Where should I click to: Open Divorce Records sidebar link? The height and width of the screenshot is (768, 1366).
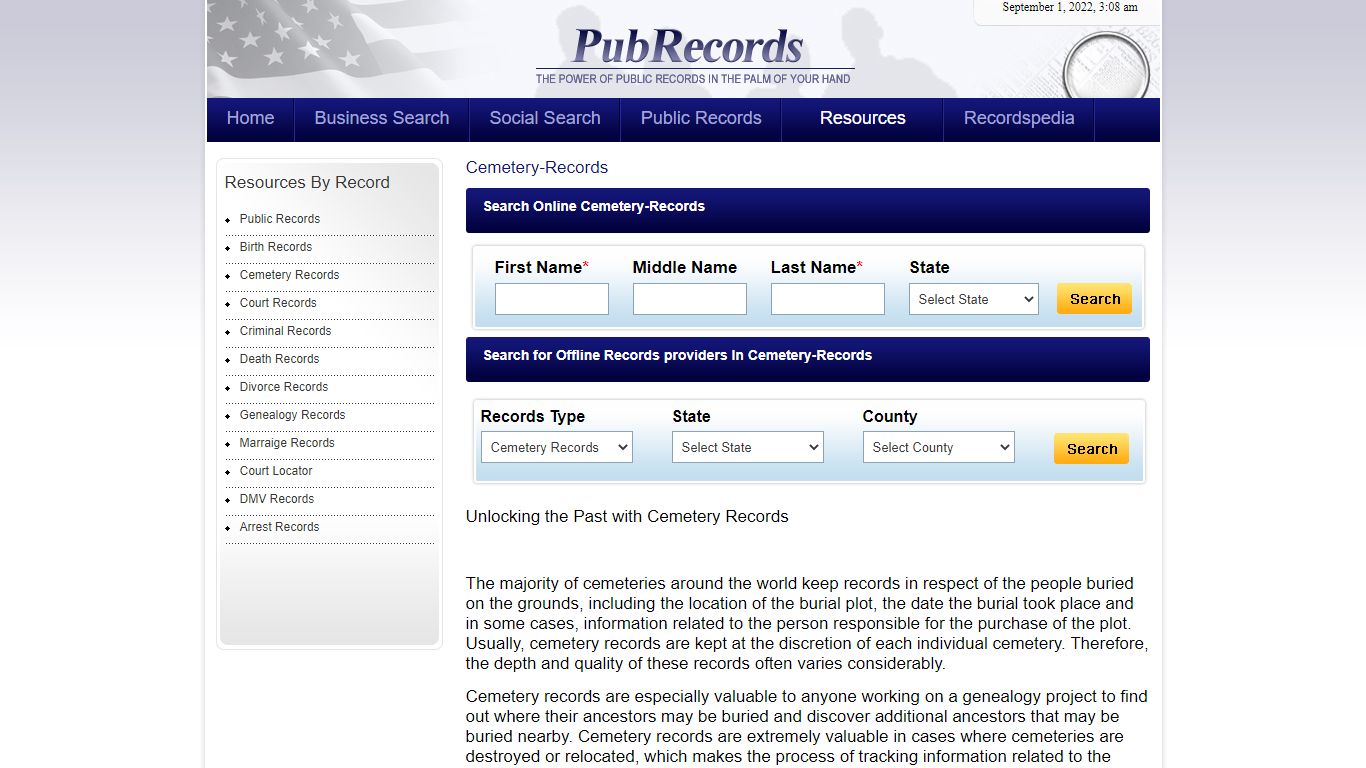pos(284,387)
